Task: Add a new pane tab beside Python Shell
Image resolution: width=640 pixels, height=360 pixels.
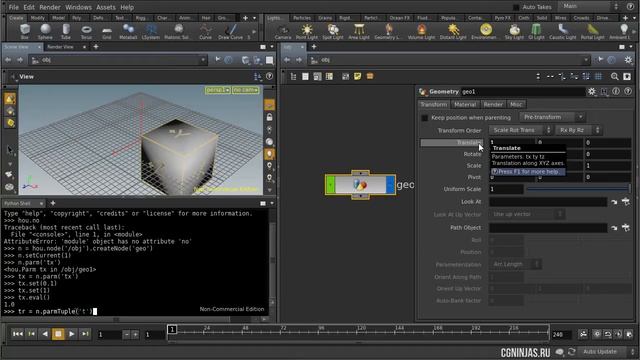Action: 53,203
